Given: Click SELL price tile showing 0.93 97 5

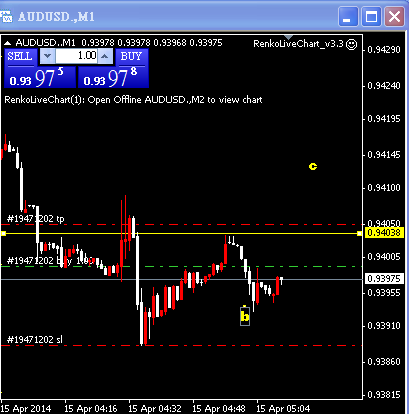Looking at the screenshot, I should pos(40,77).
